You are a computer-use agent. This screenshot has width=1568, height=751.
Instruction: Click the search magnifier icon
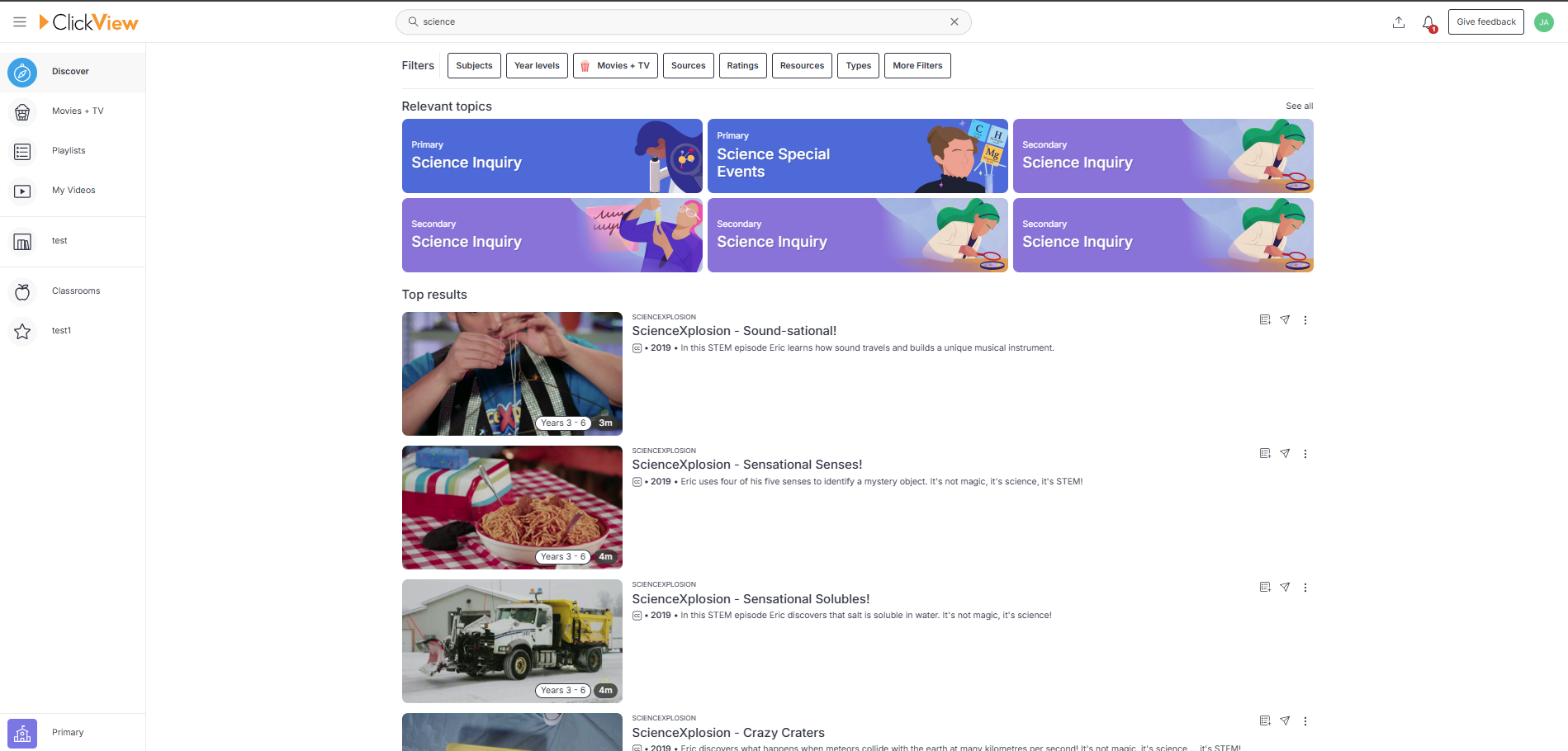tap(413, 22)
